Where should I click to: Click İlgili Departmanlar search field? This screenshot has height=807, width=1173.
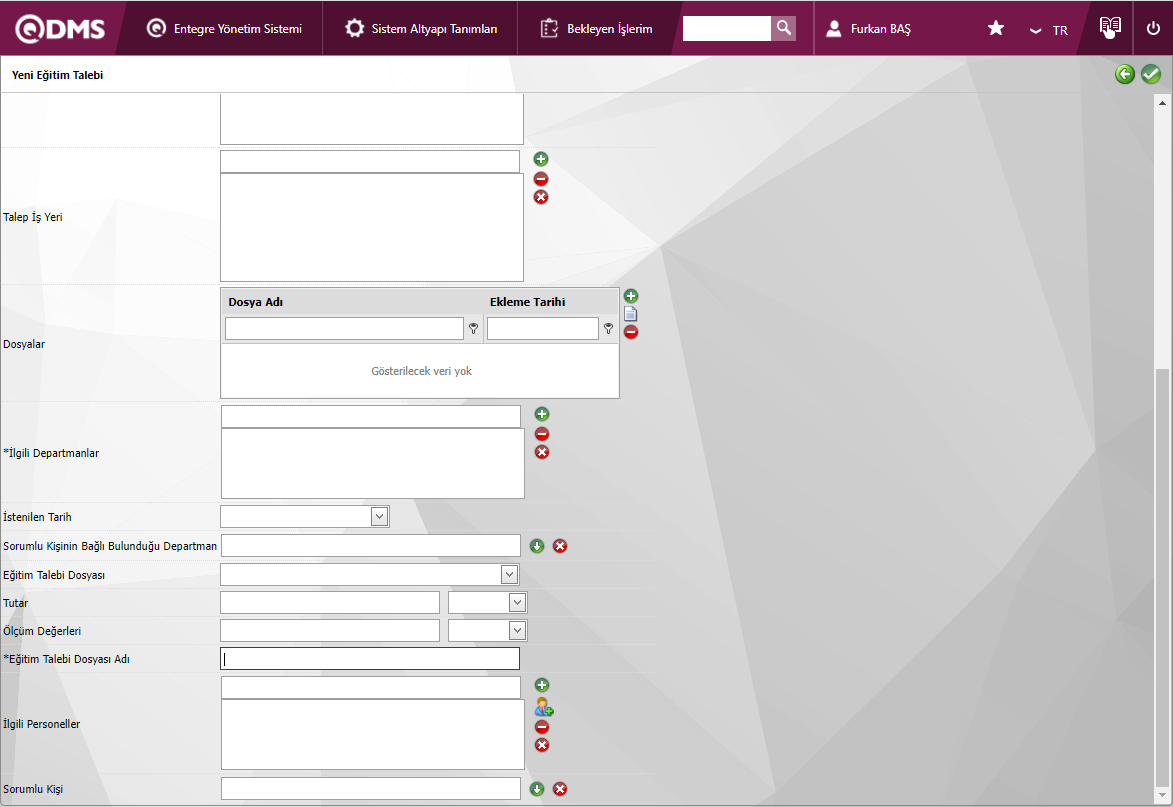tap(371, 416)
